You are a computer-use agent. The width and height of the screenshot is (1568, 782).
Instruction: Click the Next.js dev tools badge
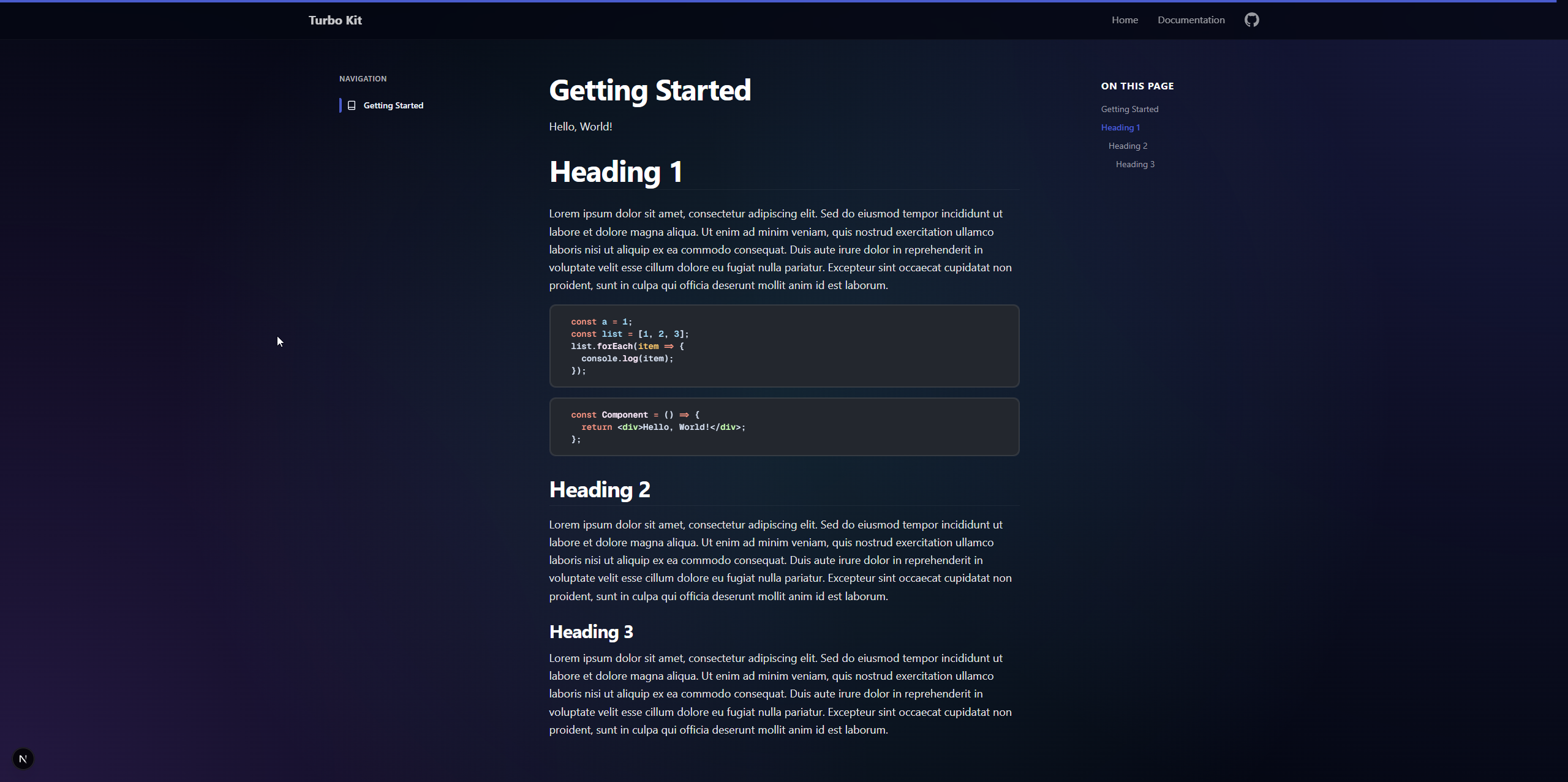click(x=23, y=759)
